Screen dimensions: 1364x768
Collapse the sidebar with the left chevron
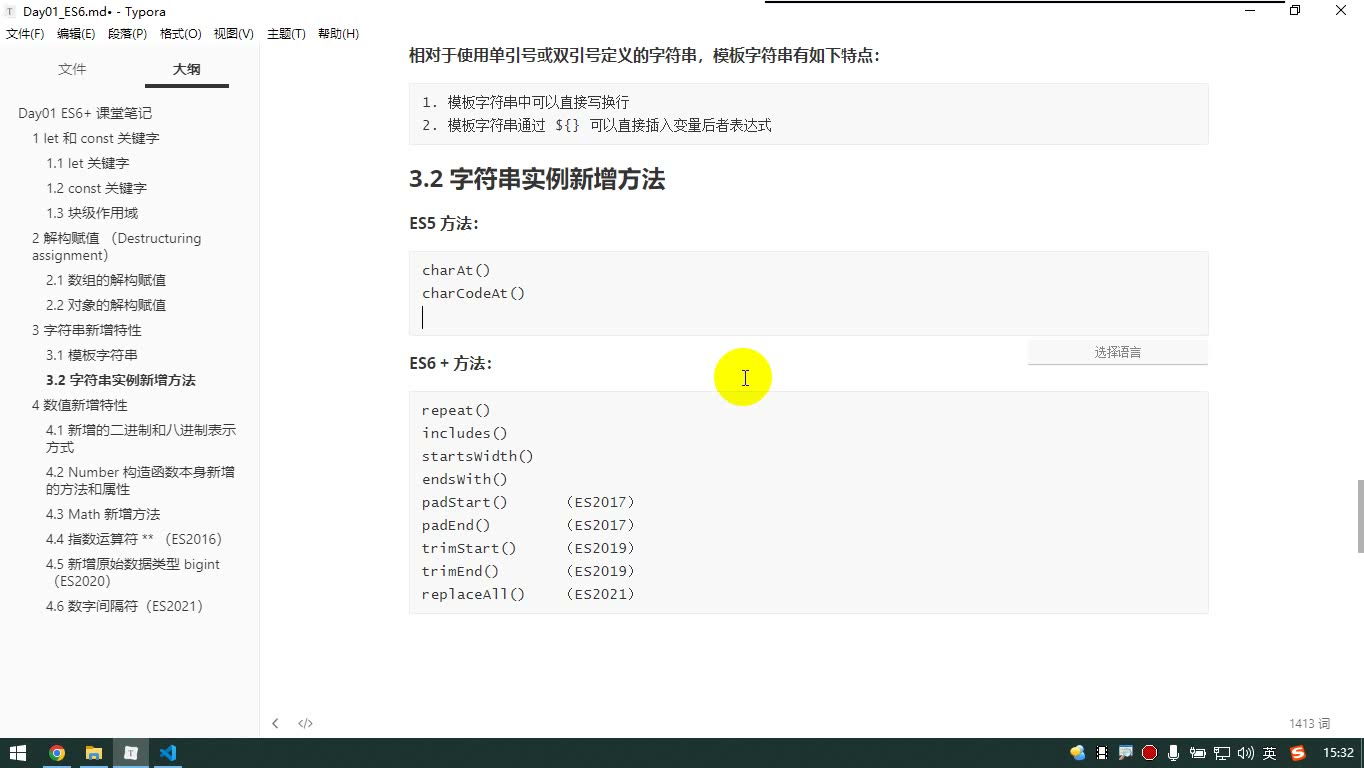coord(275,723)
